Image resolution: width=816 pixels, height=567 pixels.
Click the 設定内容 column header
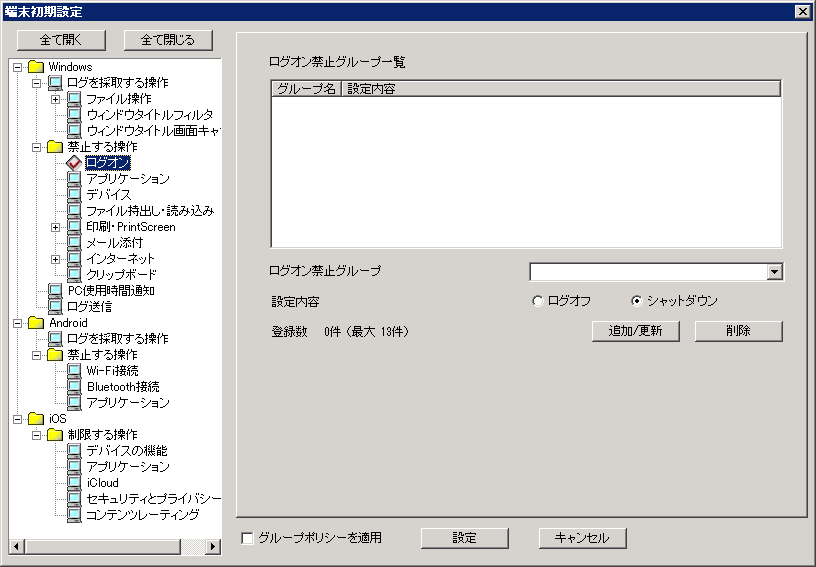coord(561,89)
